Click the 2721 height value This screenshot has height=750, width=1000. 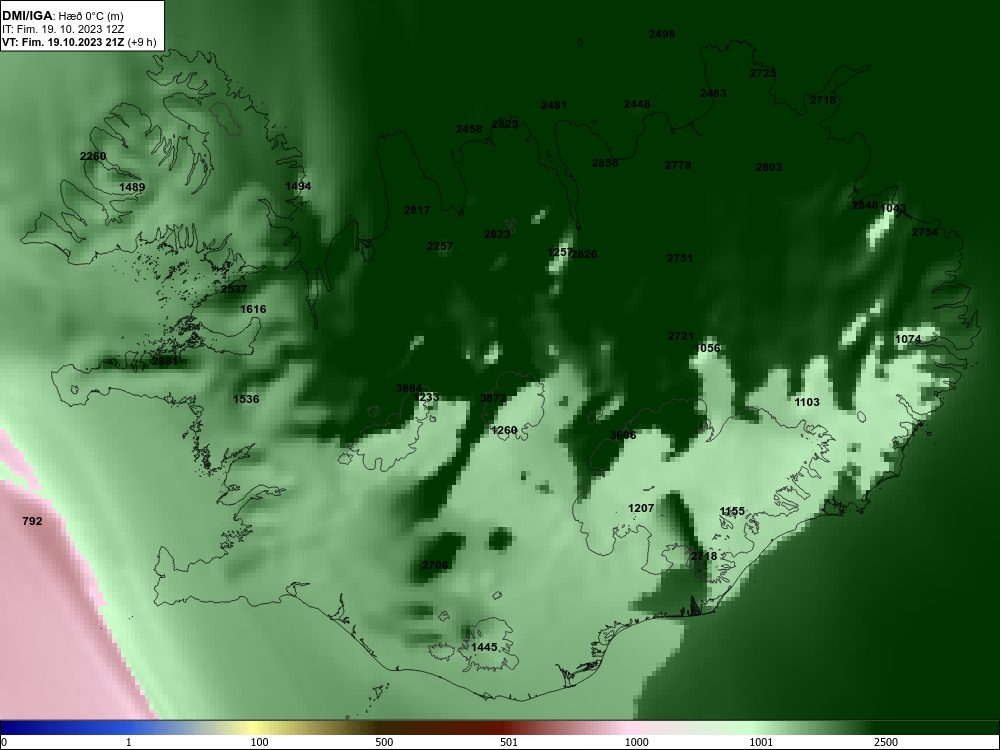pos(681,336)
